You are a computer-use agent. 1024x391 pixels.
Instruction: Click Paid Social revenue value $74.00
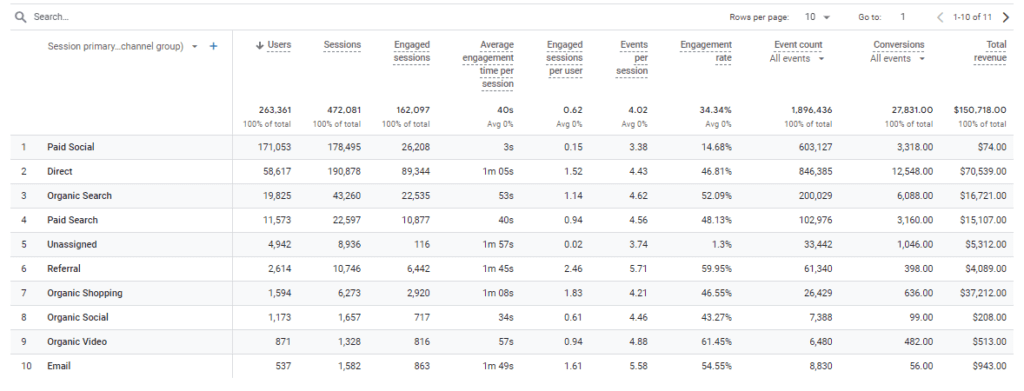point(992,148)
